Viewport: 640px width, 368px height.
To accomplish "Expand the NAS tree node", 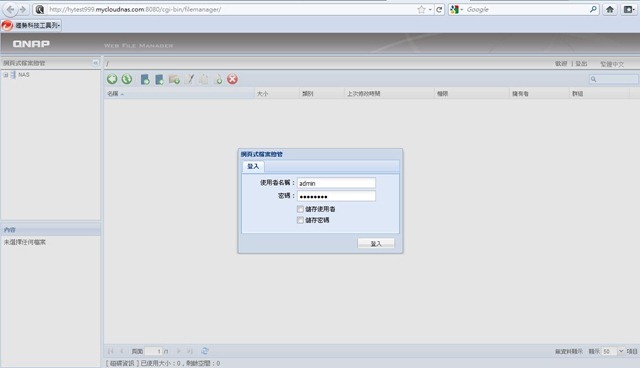I will [6, 75].
